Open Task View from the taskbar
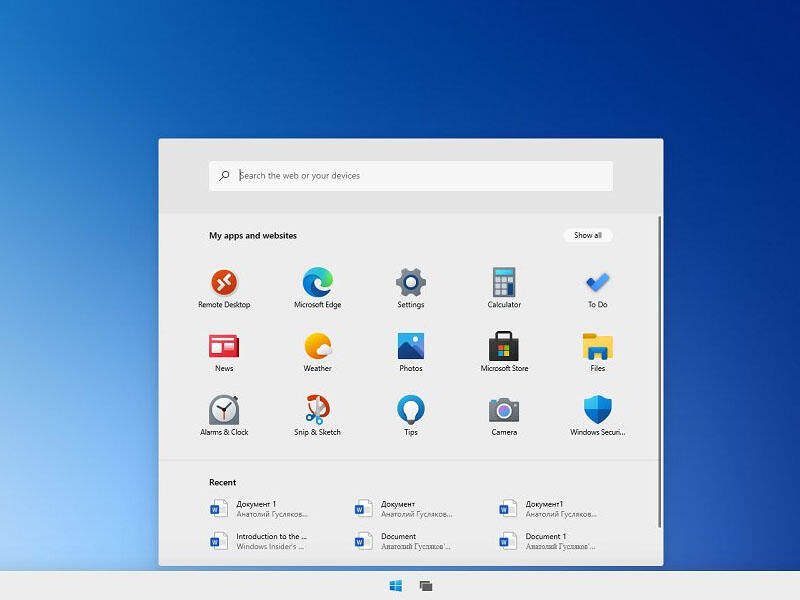The width and height of the screenshot is (800, 600). coord(426,586)
